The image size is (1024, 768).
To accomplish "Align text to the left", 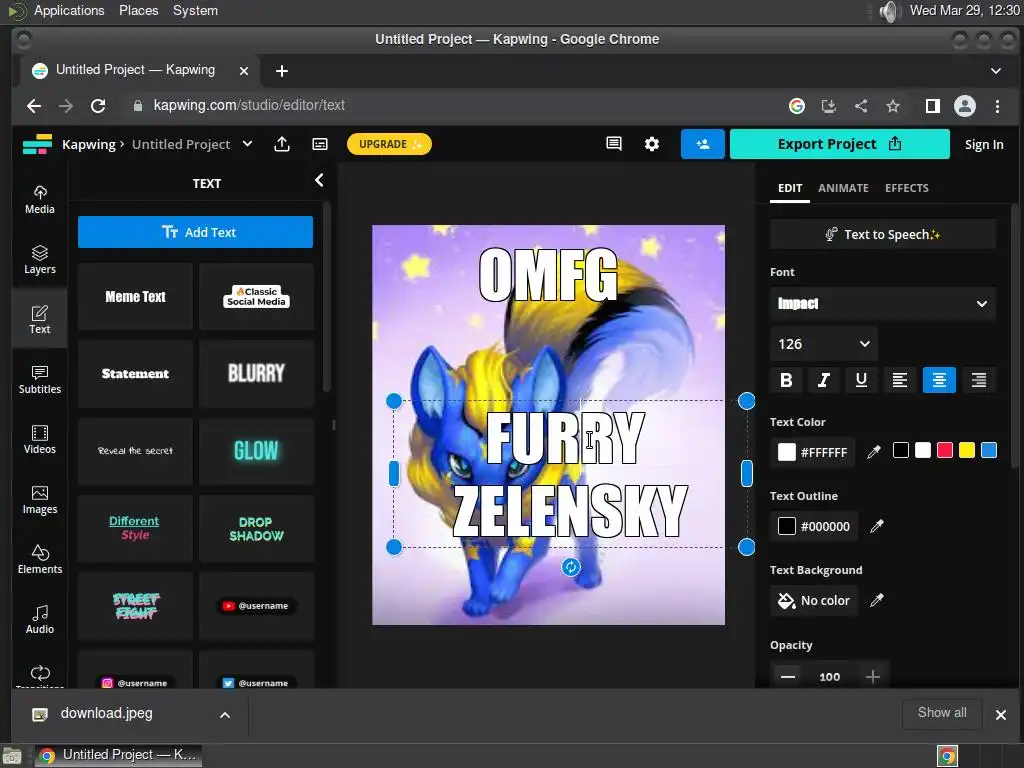I will (x=900, y=380).
